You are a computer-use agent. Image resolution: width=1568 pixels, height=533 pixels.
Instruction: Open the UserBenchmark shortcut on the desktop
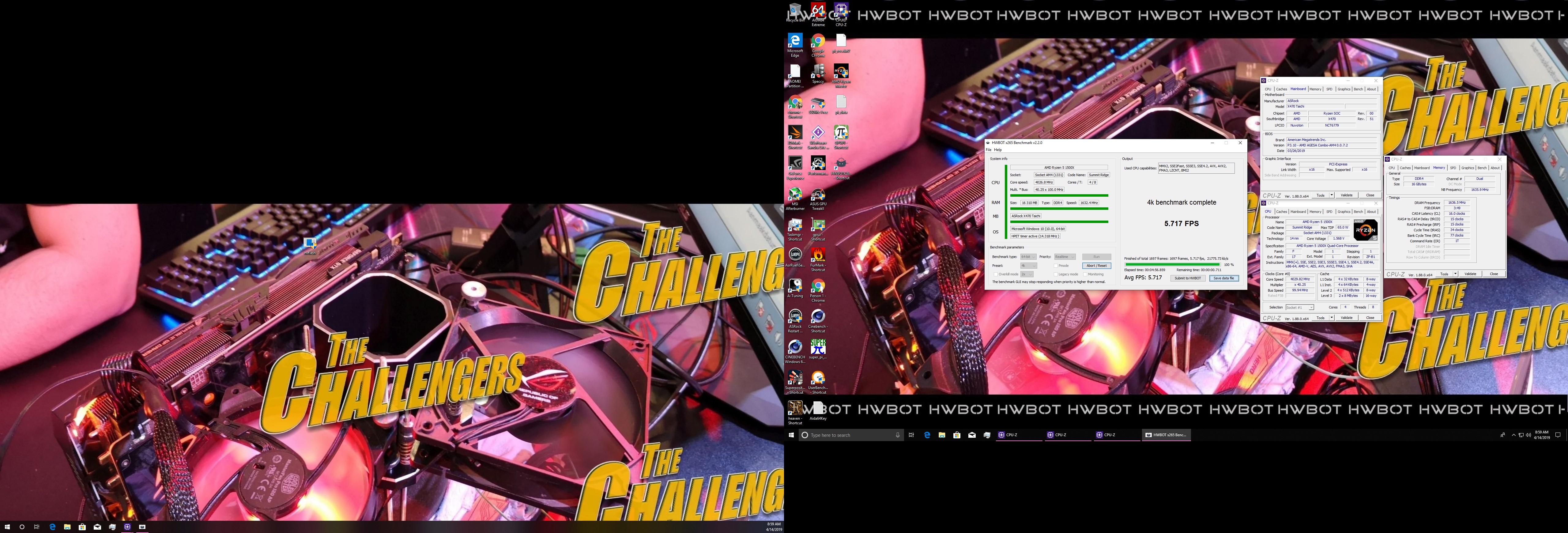(818, 383)
